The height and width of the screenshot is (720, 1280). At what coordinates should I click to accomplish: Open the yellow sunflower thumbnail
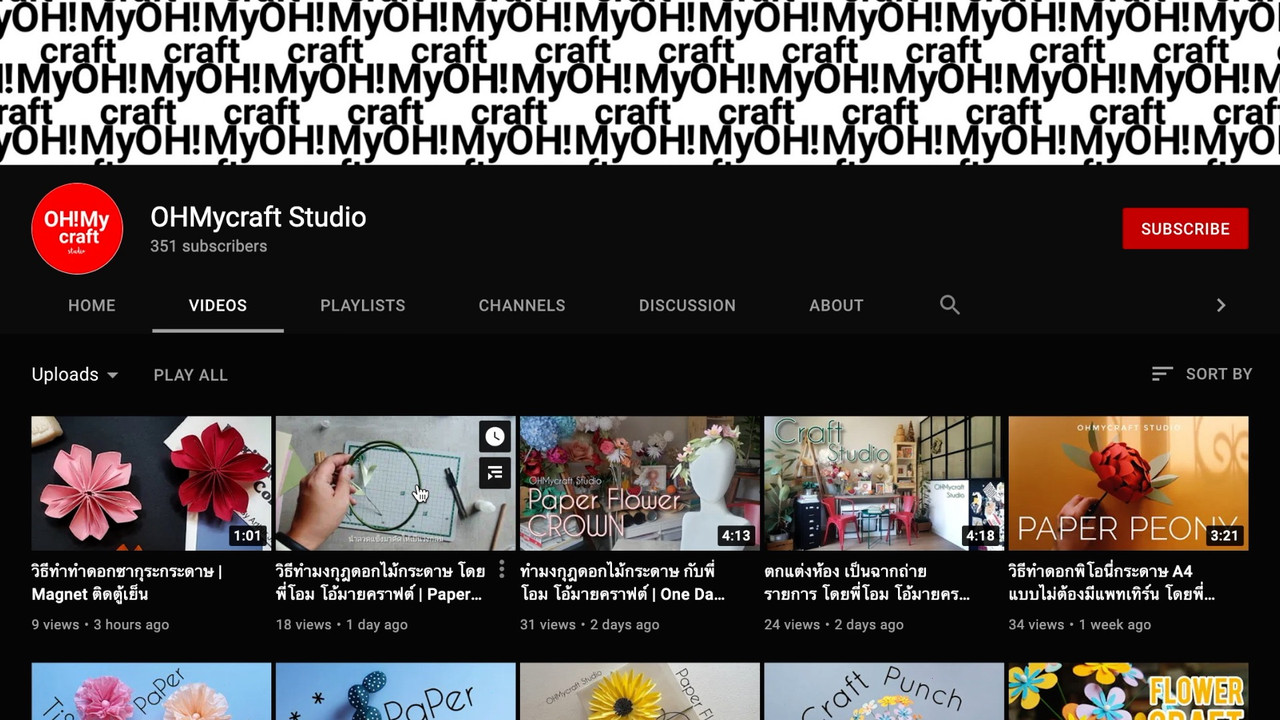click(640, 691)
